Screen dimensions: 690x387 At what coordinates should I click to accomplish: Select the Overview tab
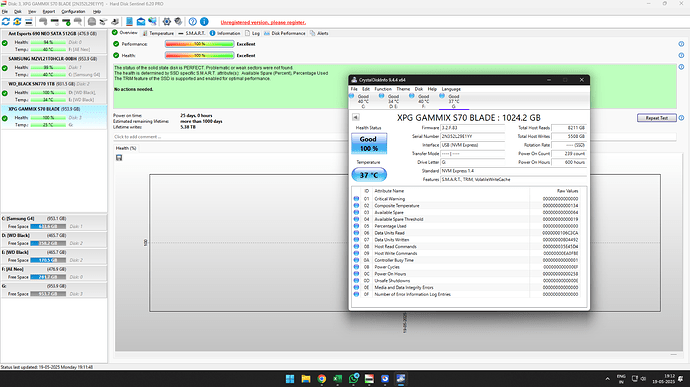point(125,33)
